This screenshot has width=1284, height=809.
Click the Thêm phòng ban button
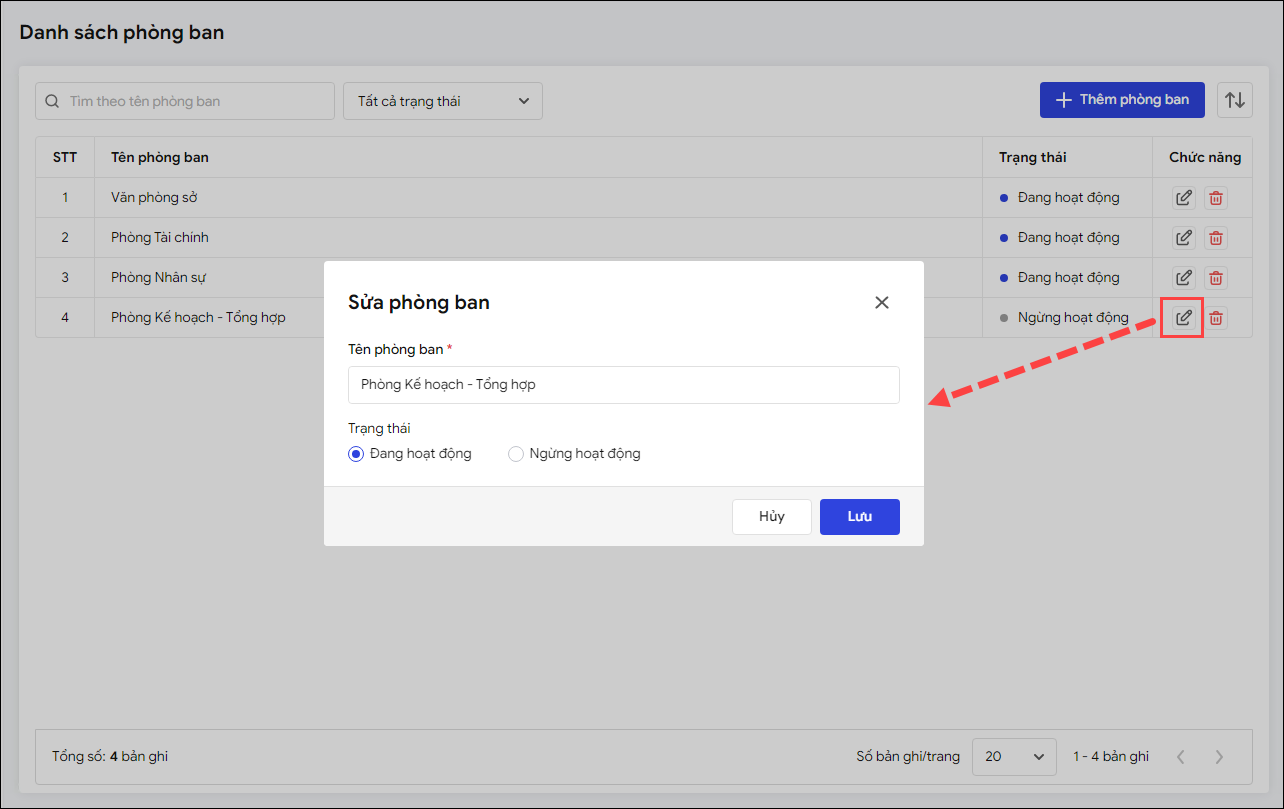pyautogui.click(x=1122, y=100)
